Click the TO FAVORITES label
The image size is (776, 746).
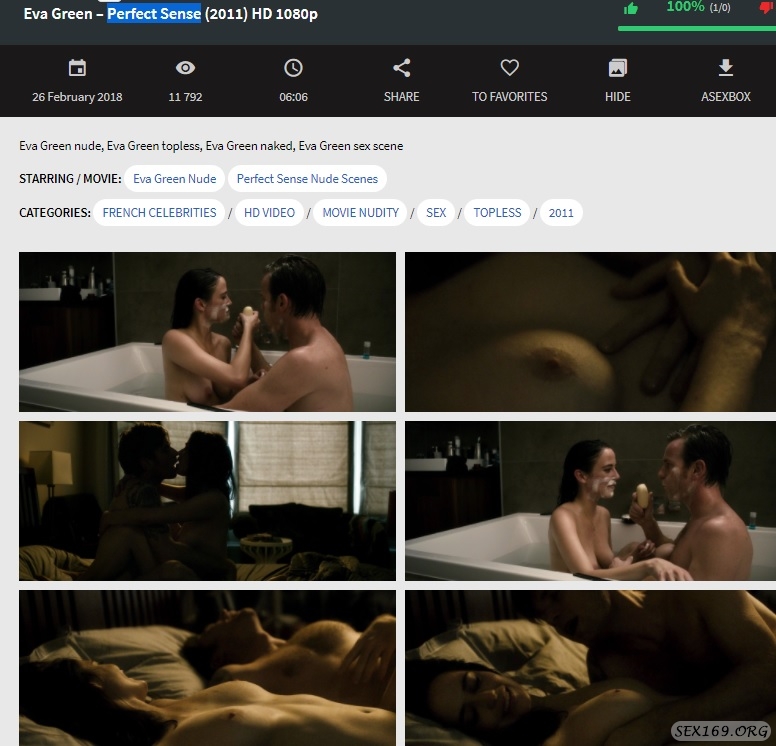pyautogui.click(x=509, y=97)
